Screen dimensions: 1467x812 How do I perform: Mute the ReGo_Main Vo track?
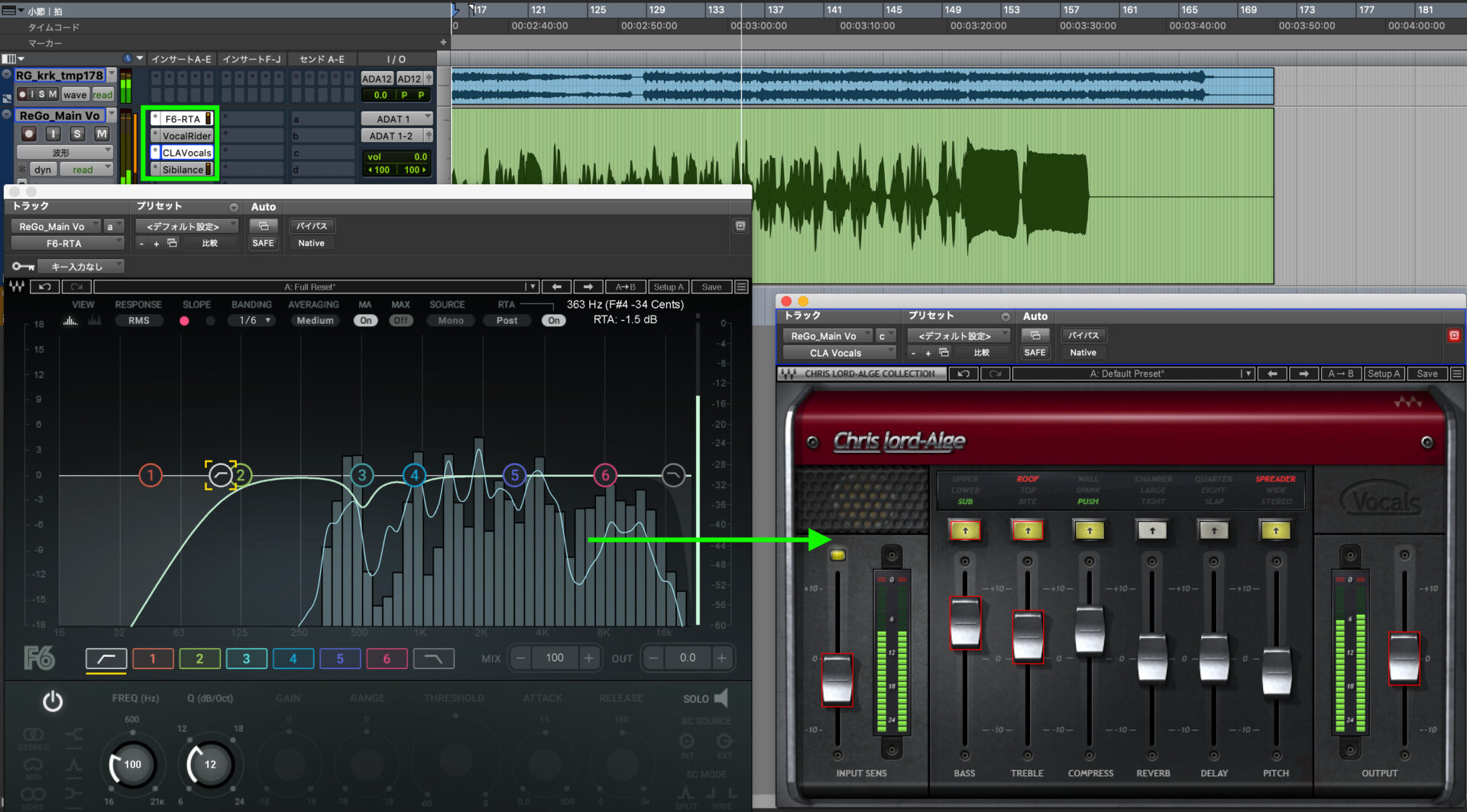(100, 133)
